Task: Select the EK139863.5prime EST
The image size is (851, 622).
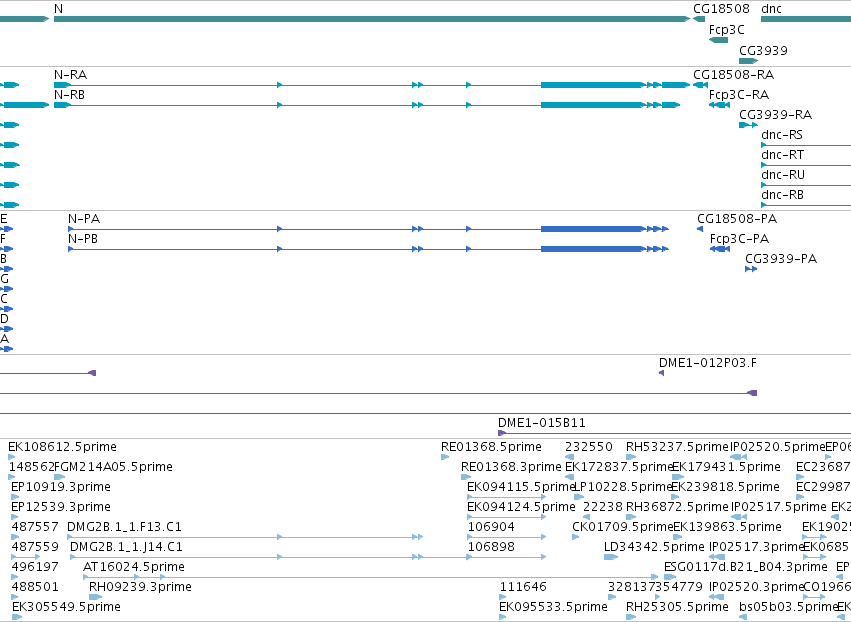Action: point(678,537)
